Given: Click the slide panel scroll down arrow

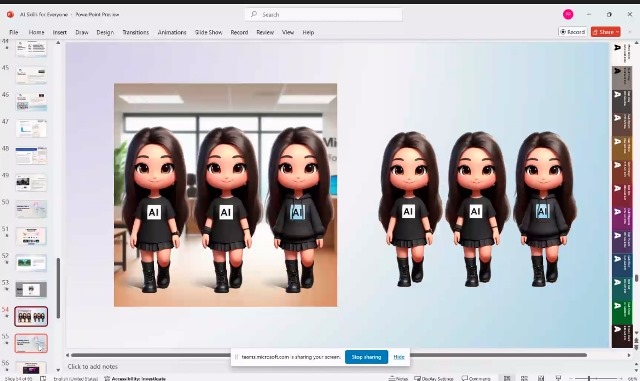Looking at the screenshot, I should (58, 370).
